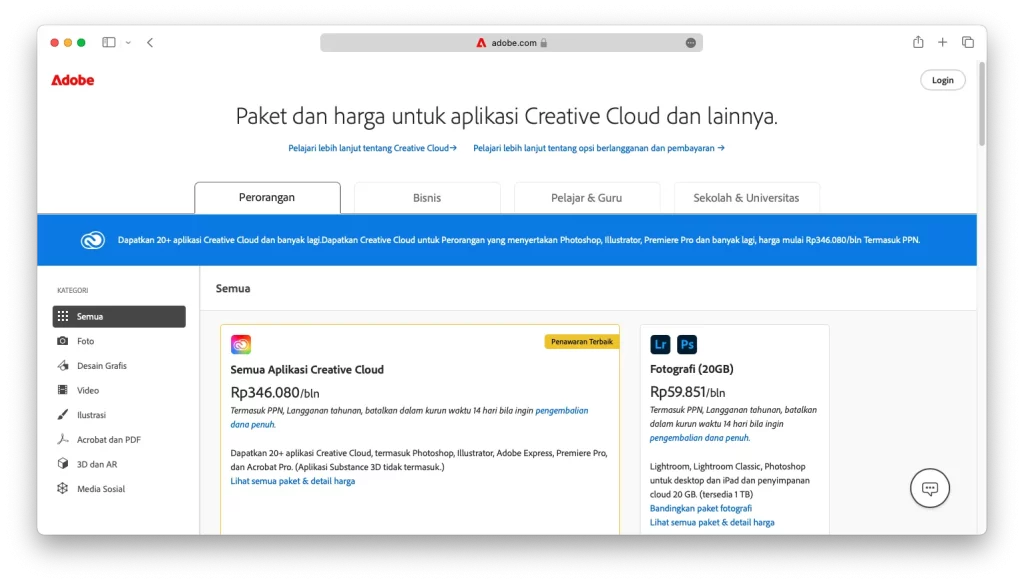Select the Perorangan tab
Image resolution: width=1024 pixels, height=584 pixels.
[267, 197]
